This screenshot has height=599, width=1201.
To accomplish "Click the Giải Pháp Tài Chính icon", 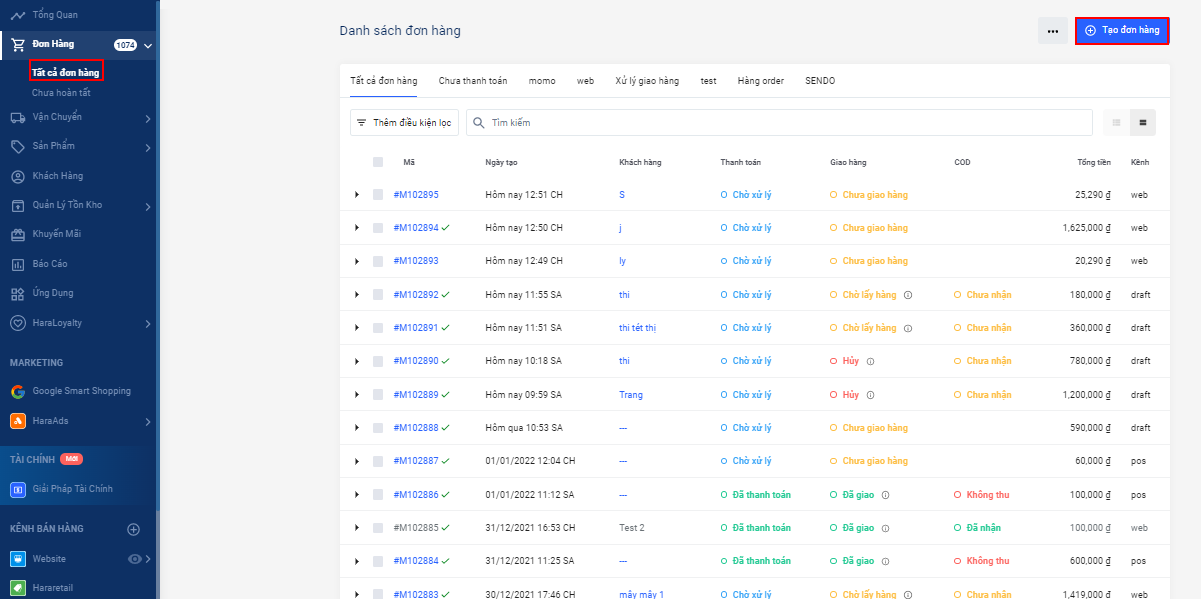I will click(x=18, y=489).
